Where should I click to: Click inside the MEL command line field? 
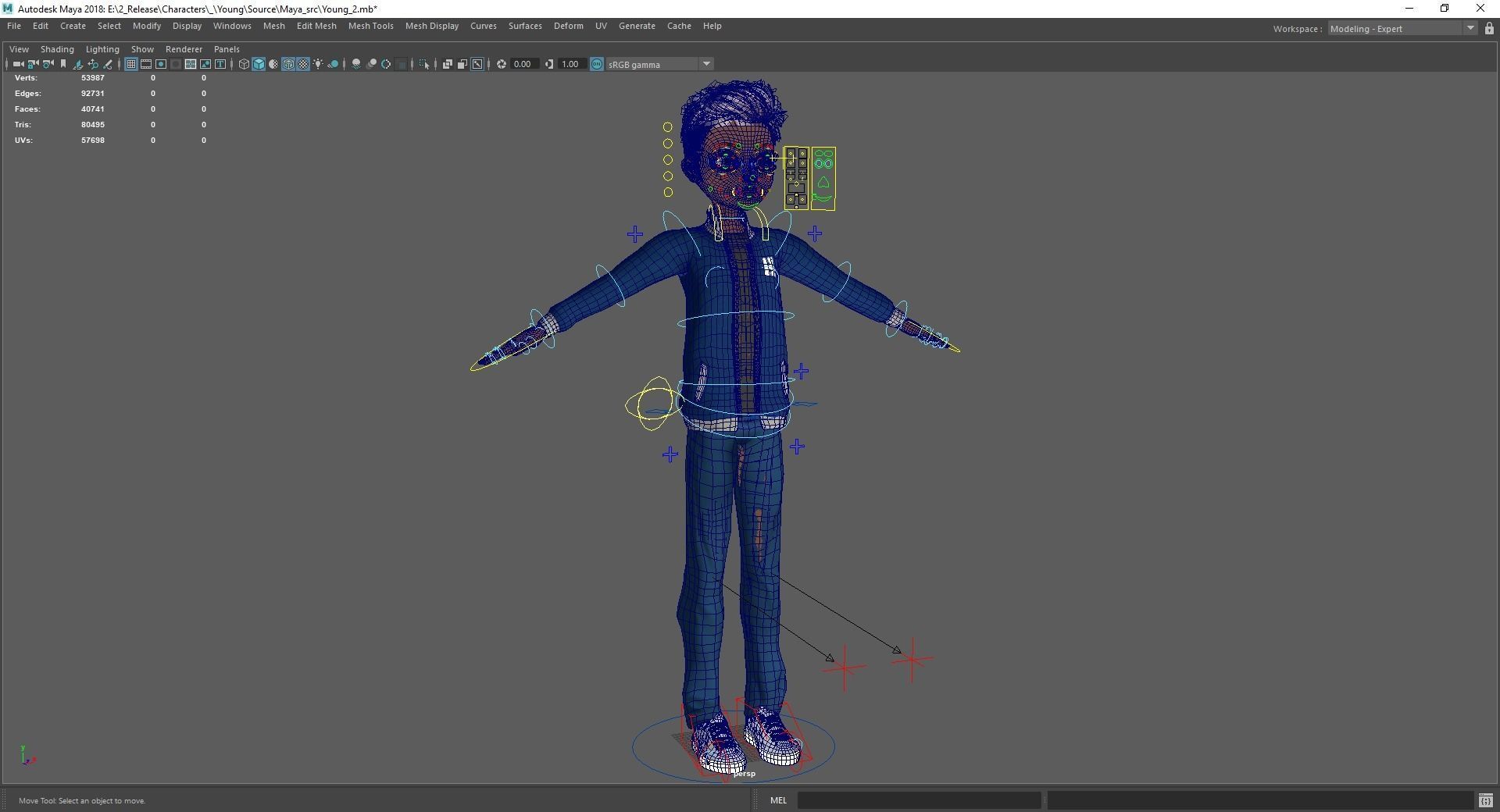tap(918, 800)
